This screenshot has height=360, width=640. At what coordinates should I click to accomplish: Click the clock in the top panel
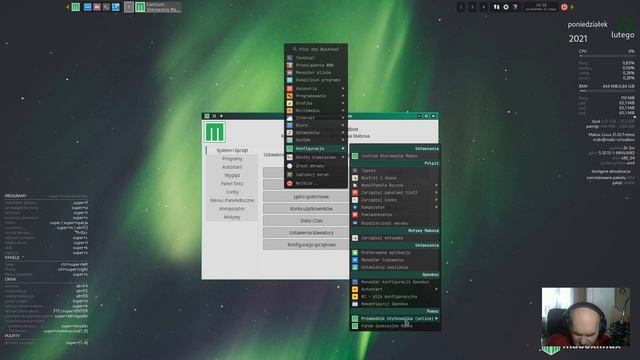[541, 7]
